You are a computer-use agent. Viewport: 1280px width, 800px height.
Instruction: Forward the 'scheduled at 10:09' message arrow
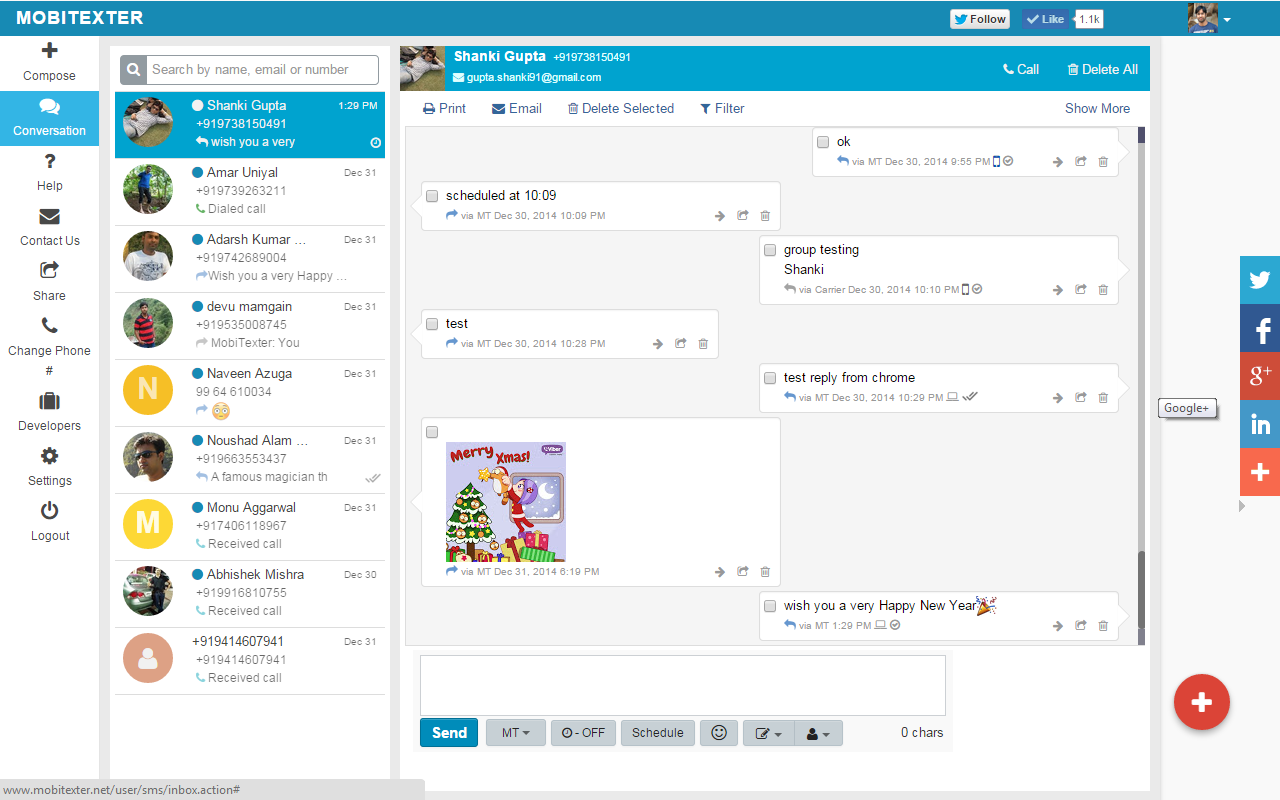click(x=719, y=216)
